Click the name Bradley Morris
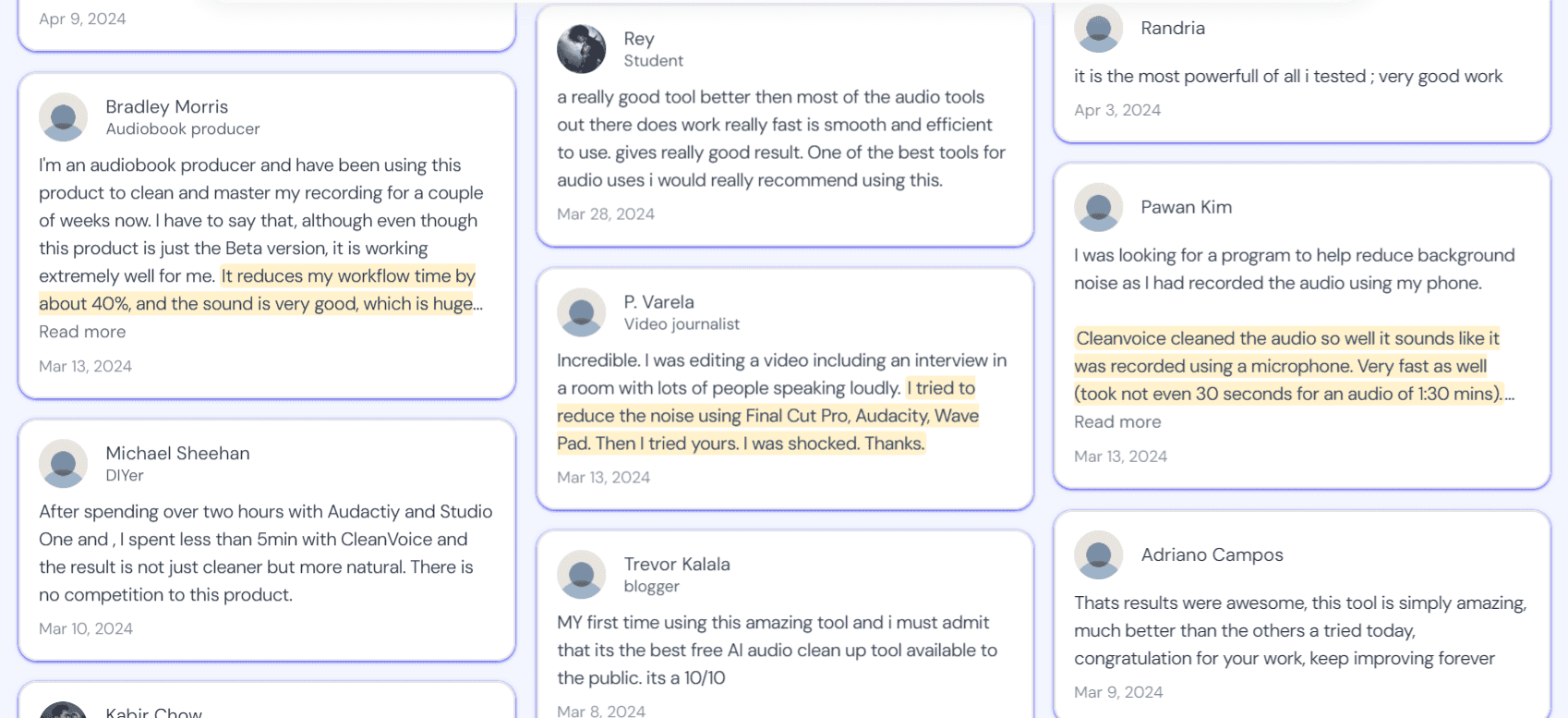This screenshot has width=1568, height=718. click(166, 107)
